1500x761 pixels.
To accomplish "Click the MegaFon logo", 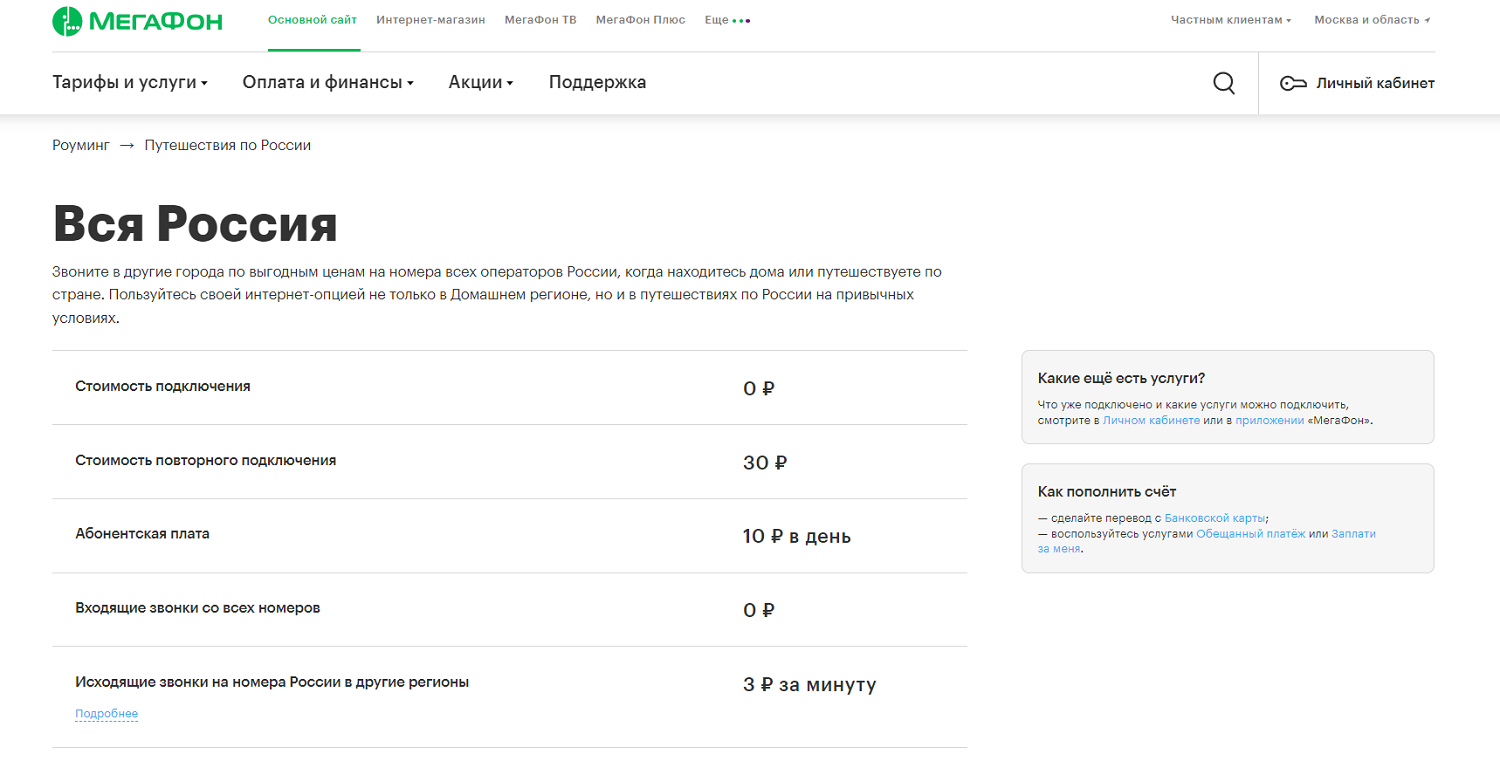I will (138, 20).
